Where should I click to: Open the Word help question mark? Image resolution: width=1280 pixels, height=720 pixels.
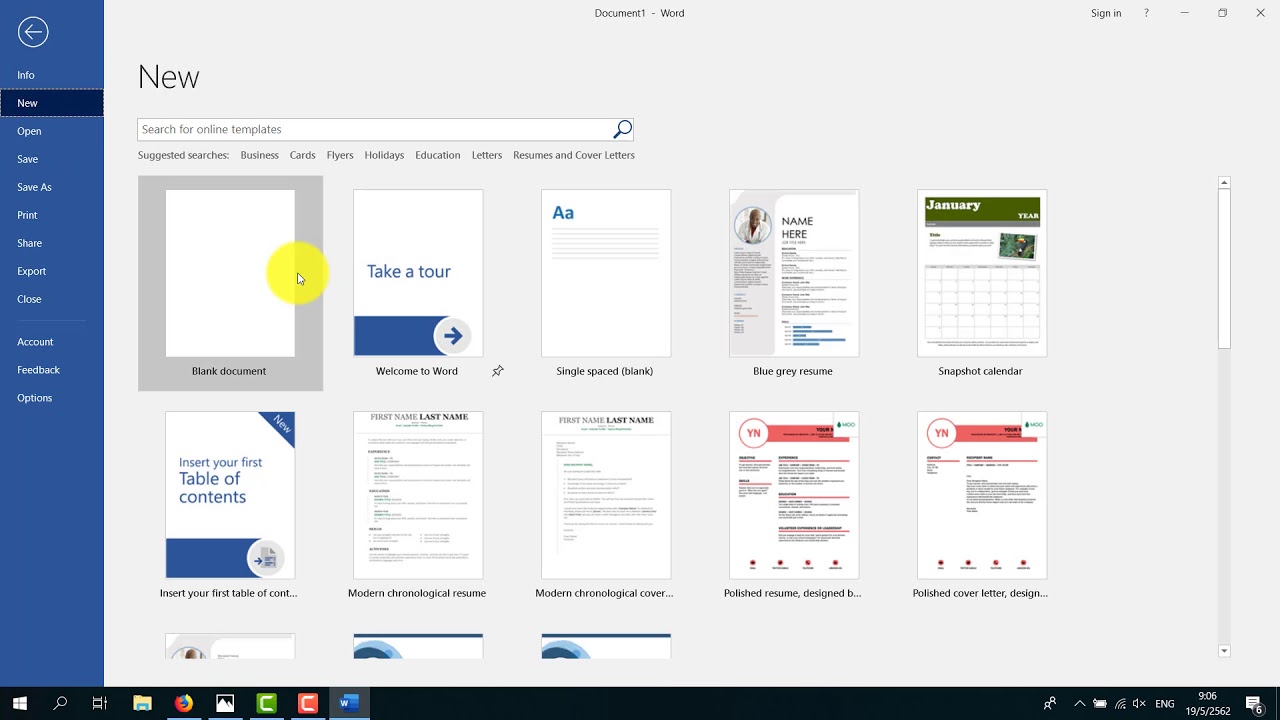(1146, 13)
